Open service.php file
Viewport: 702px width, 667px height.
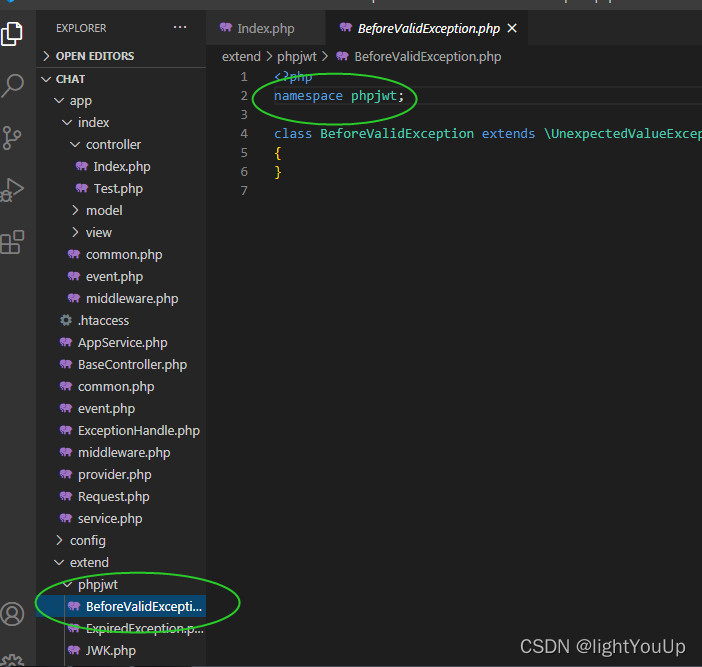121,518
